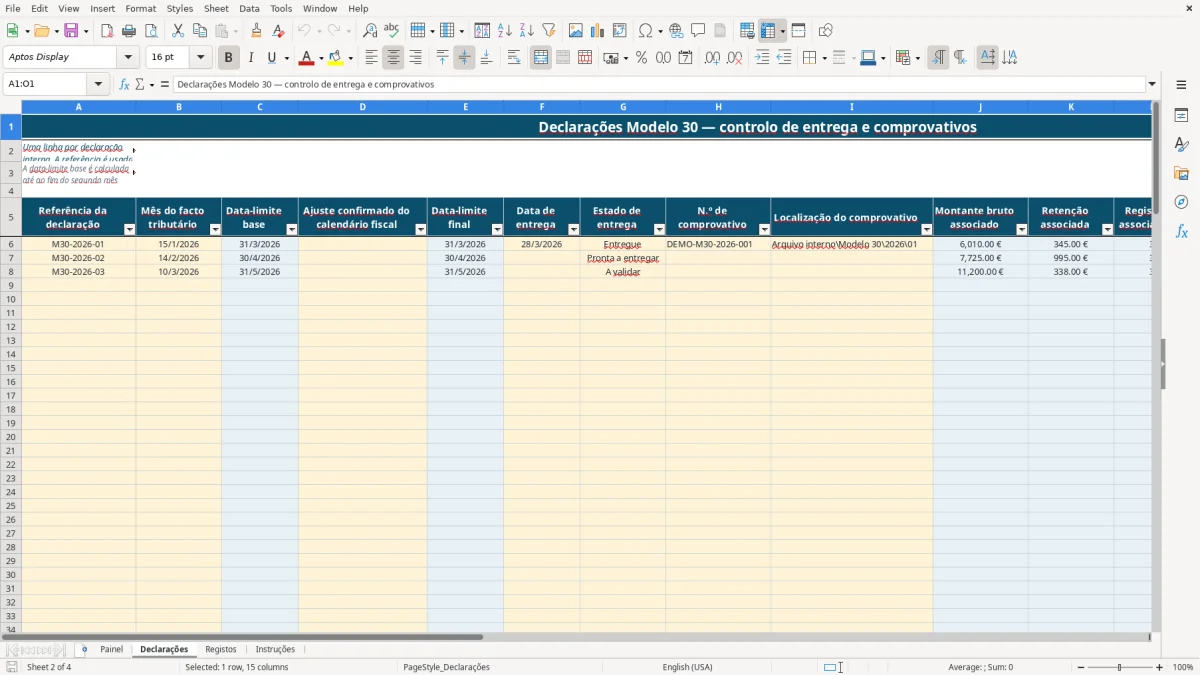This screenshot has width=1200, height=675.
Task: Toggle Italic formatting
Action: (251, 58)
